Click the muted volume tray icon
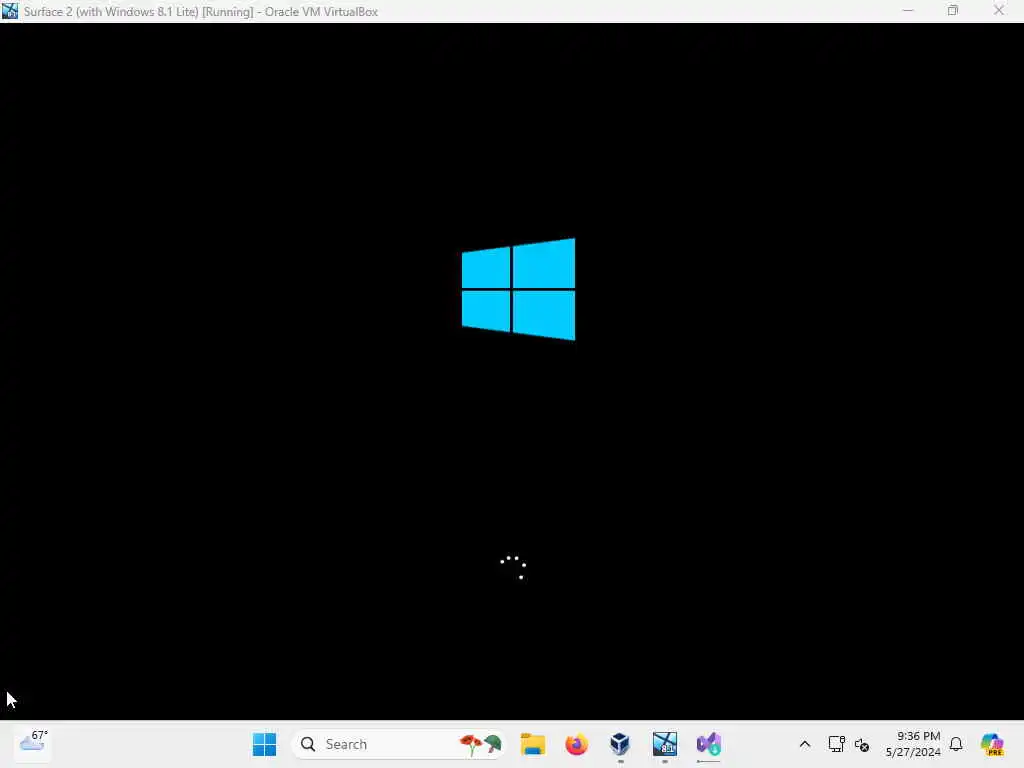 point(862,744)
